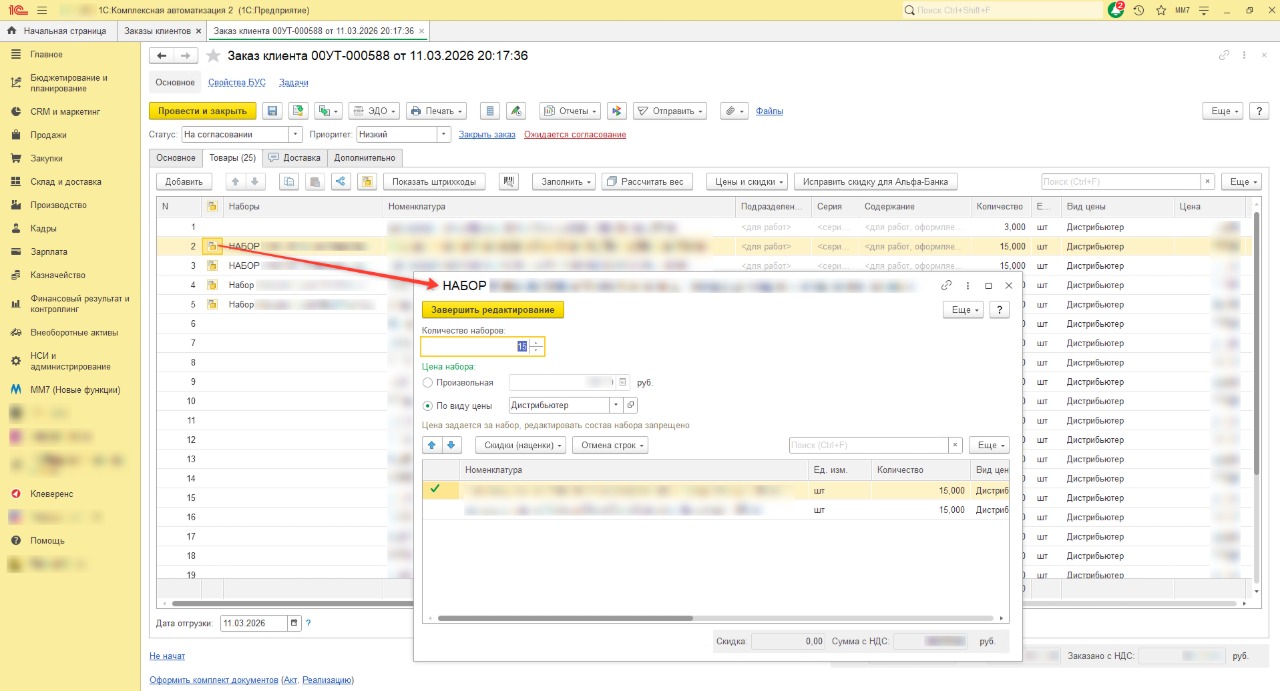Switch to the Доставка tab
The height and width of the screenshot is (691, 1280).
295,157
